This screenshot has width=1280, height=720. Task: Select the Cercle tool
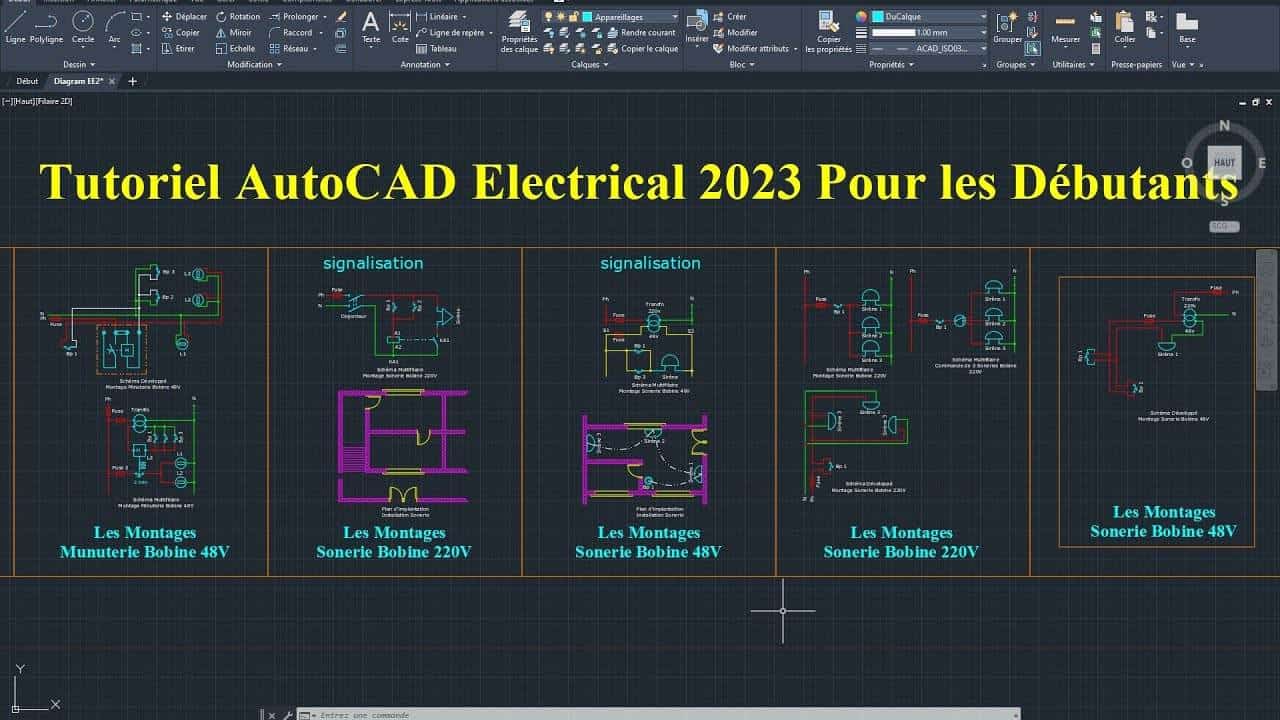click(x=83, y=27)
